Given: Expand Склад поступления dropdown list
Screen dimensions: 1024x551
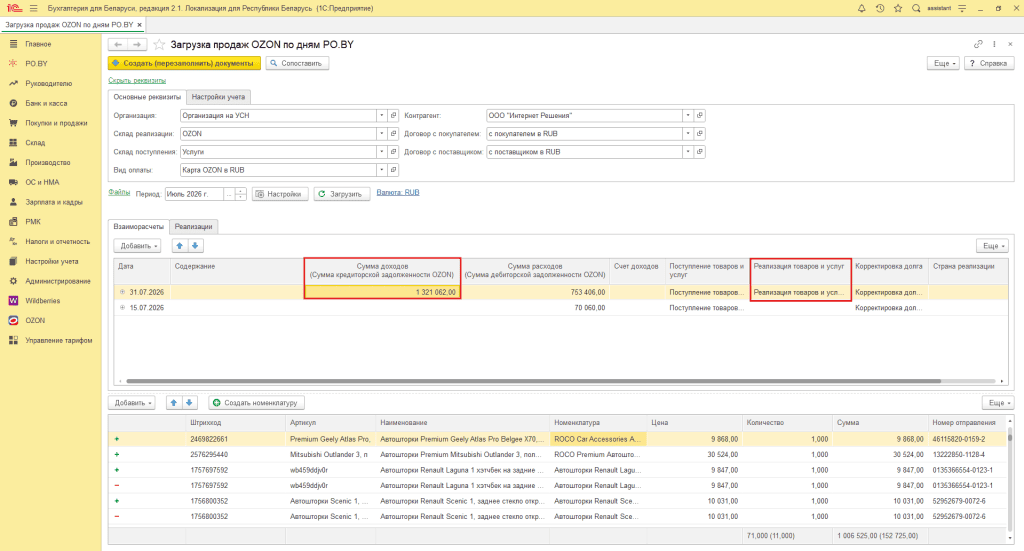Looking at the screenshot, I should click(x=381, y=151).
